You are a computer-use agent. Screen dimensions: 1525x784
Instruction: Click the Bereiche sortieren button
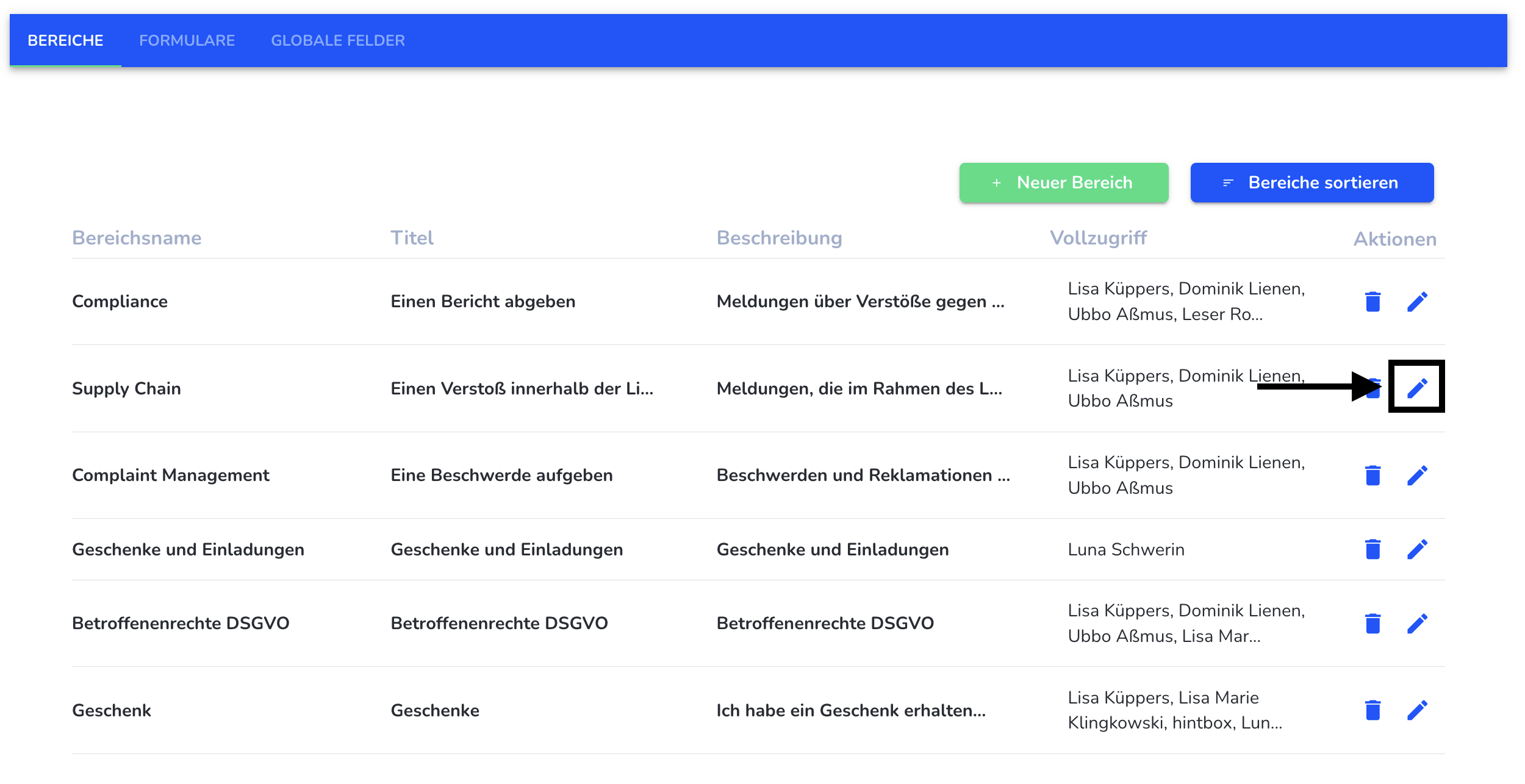click(x=1312, y=182)
